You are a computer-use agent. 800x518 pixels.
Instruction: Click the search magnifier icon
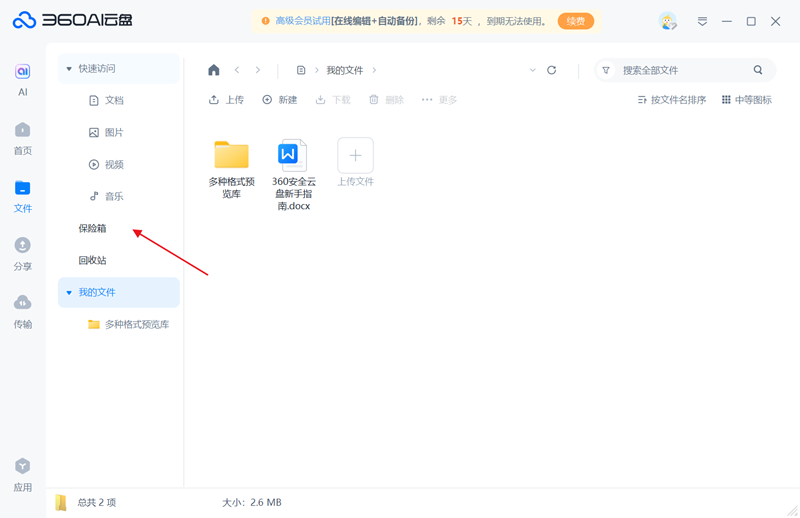click(x=758, y=70)
